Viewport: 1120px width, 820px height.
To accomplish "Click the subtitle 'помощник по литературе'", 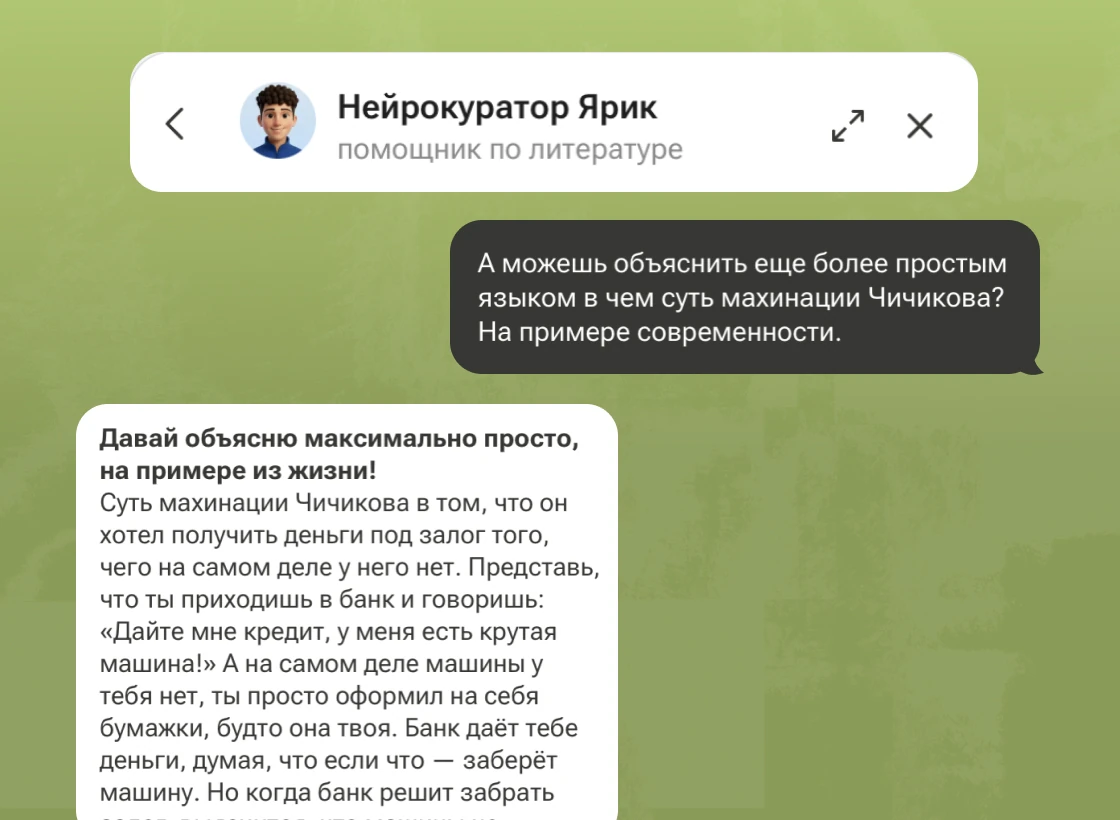I will coord(510,151).
